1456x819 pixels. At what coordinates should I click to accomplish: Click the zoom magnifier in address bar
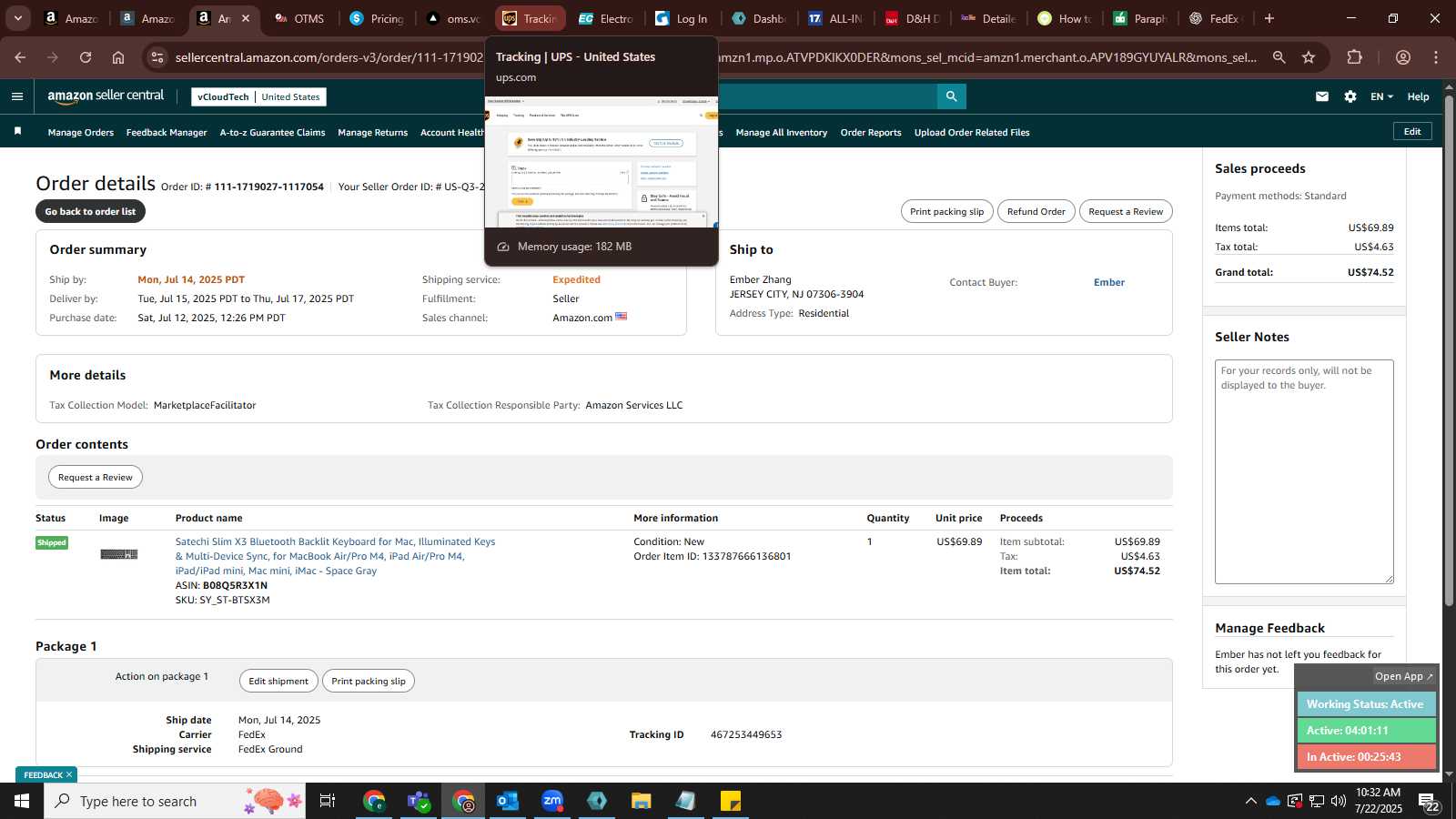pos(1279,57)
